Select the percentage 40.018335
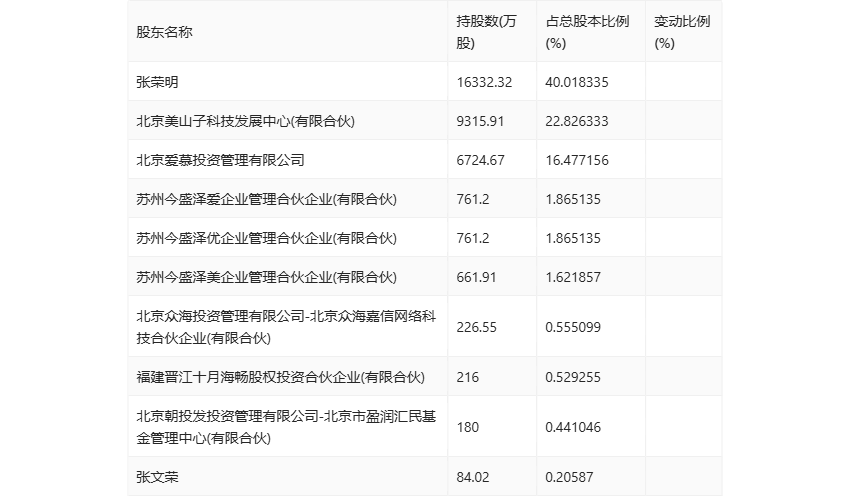Screen dimensions: 850x496 [x=577, y=82]
